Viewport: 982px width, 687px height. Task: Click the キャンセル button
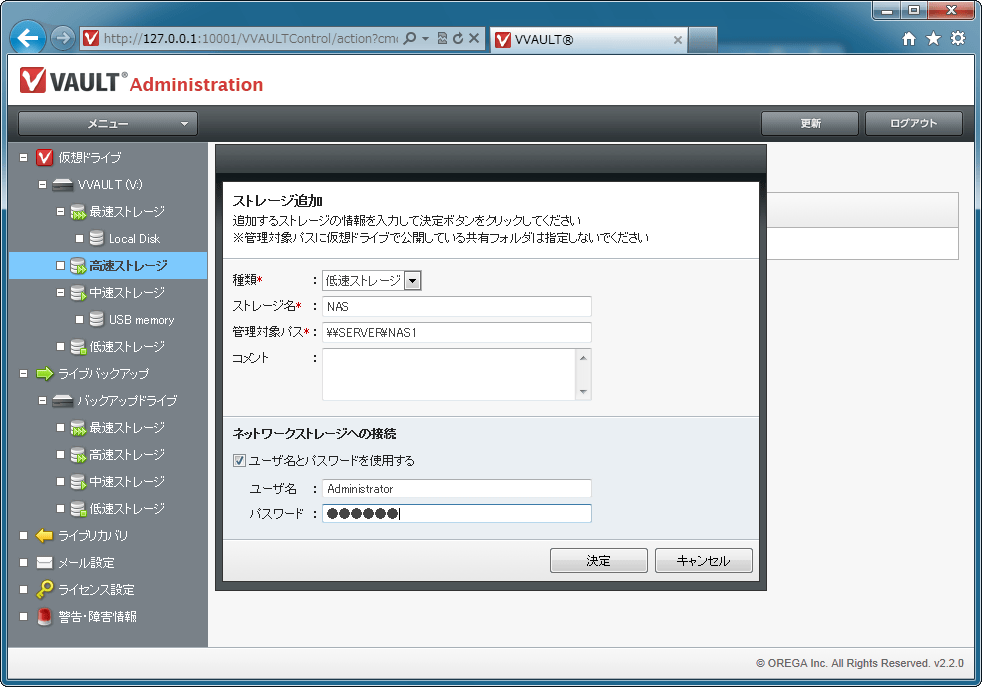pyautogui.click(x=703, y=560)
